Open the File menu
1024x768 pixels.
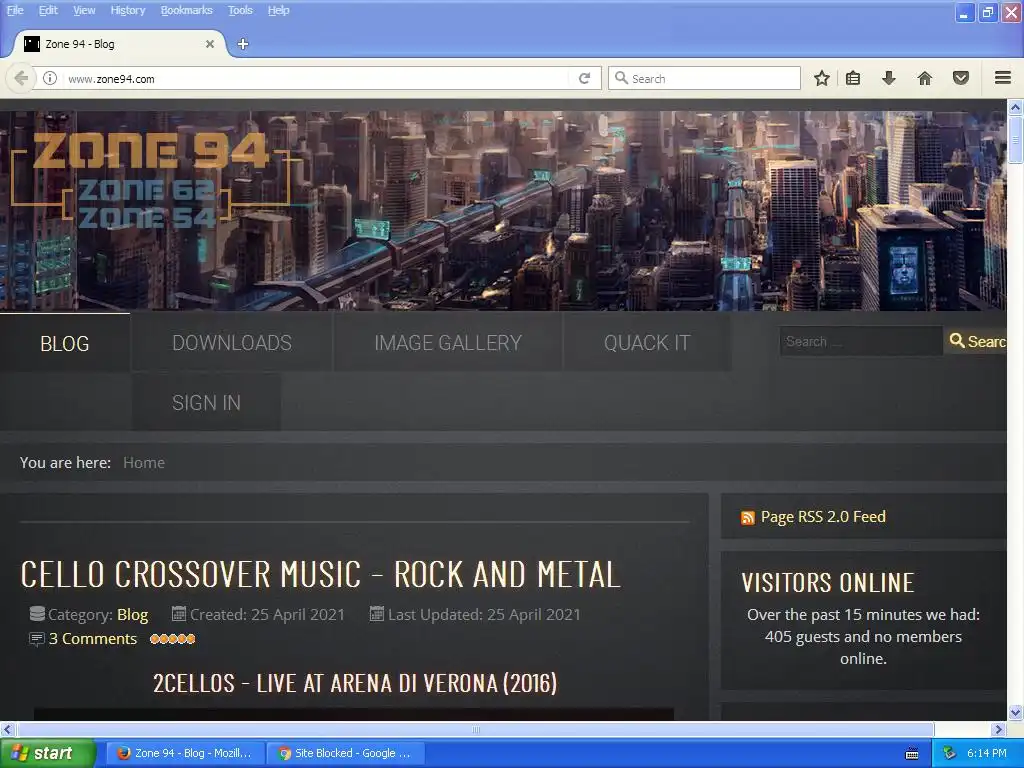tap(15, 10)
